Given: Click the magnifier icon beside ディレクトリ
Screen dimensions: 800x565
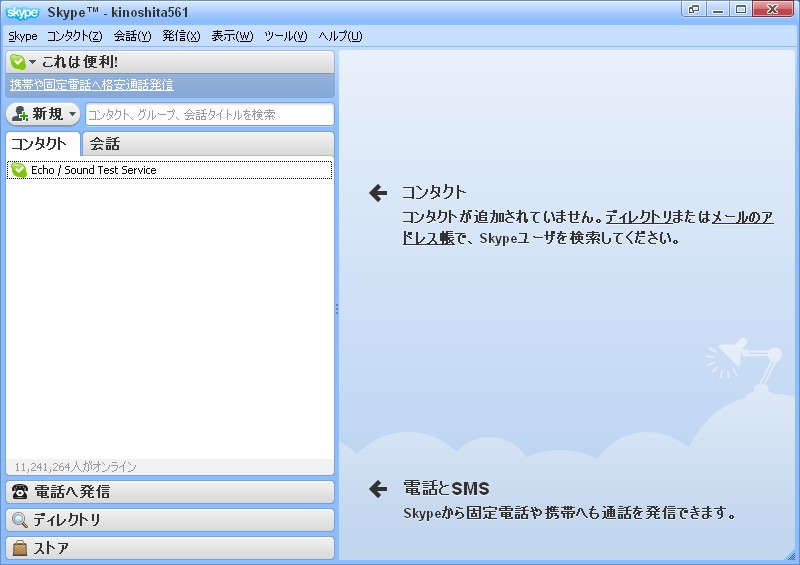Looking at the screenshot, I should tap(19, 520).
